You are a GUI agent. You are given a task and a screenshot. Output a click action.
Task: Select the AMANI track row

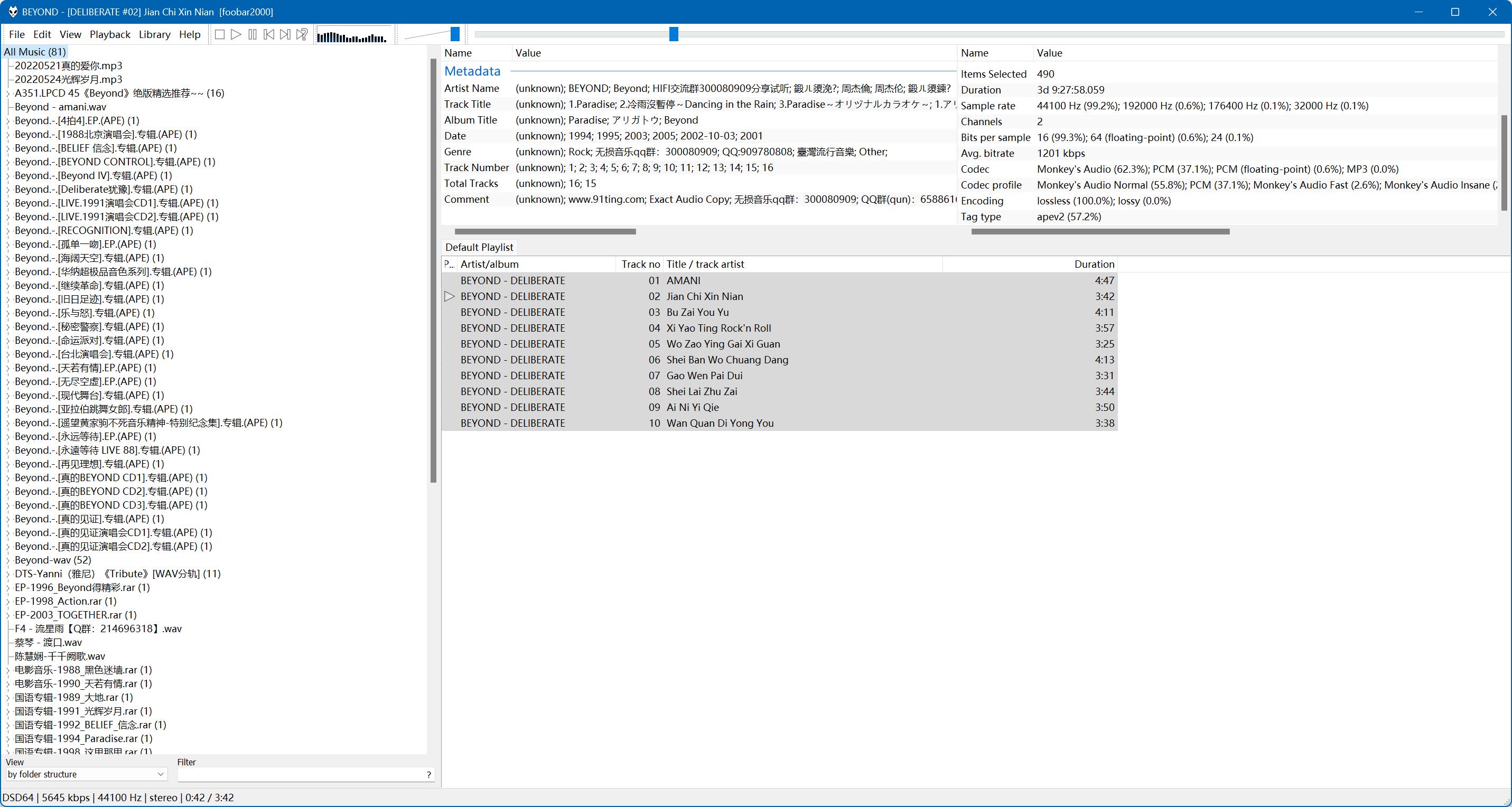point(779,280)
